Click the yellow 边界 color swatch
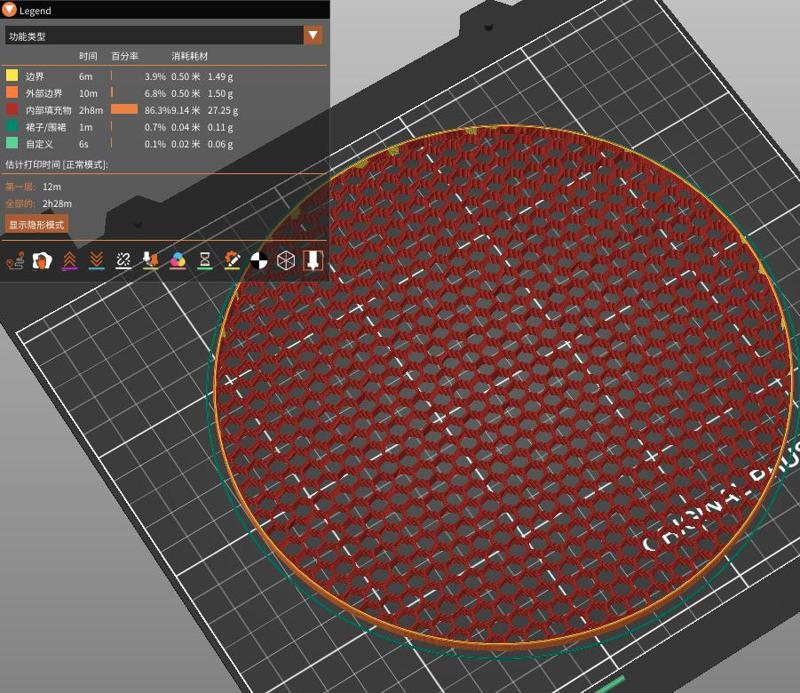The height and width of the screenshot is (693, 800). [x=13, y=74]
